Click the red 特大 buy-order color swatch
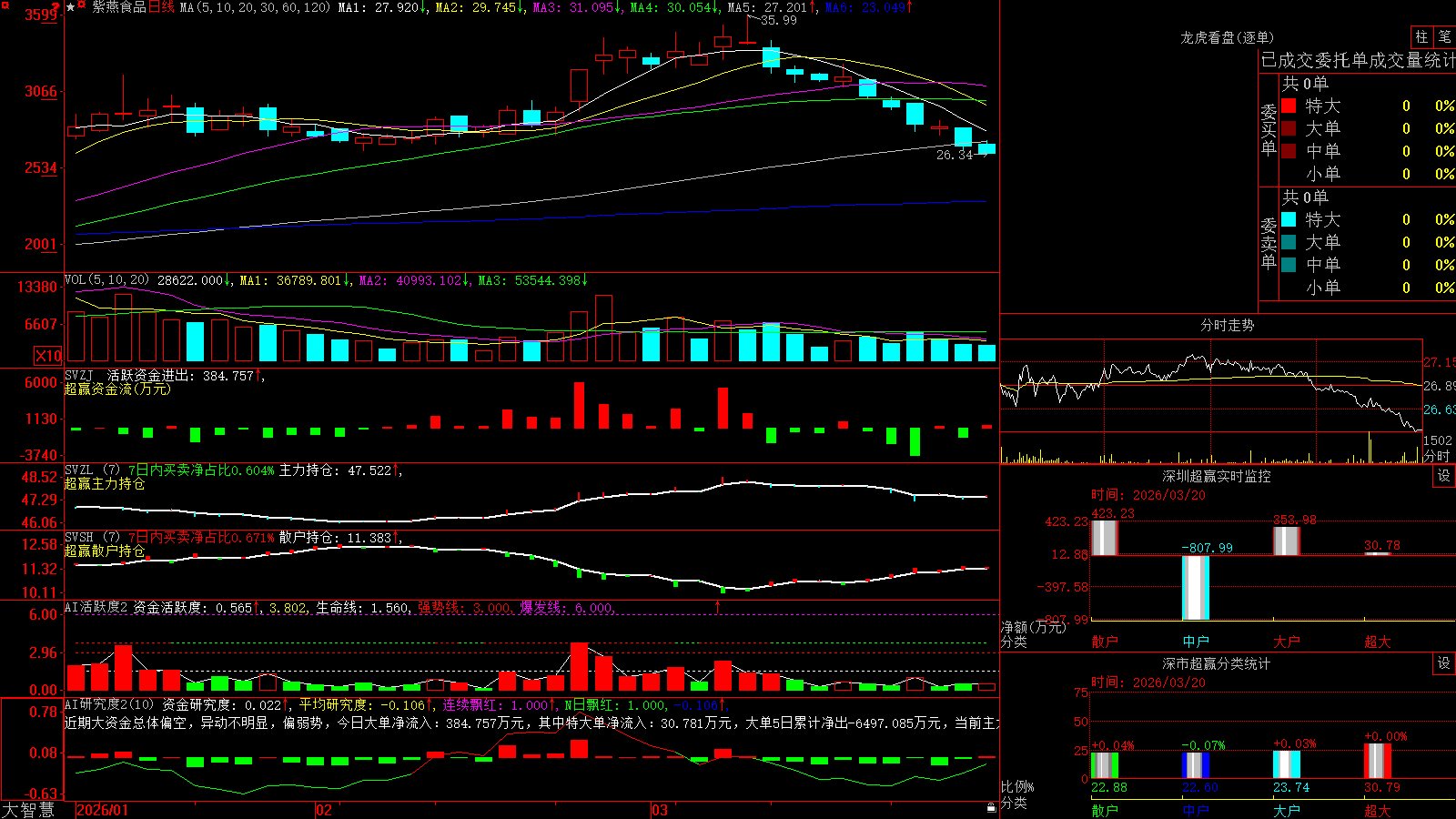Screen dimensions: 1456x819 pyautogui.click(x=1289, y=106)
